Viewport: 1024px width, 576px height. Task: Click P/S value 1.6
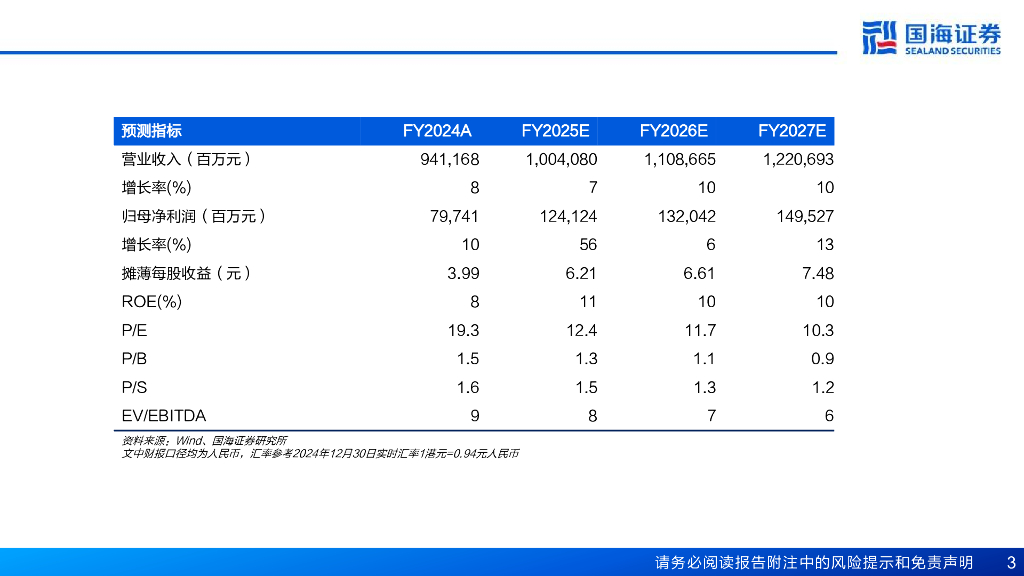pos(468,387)
